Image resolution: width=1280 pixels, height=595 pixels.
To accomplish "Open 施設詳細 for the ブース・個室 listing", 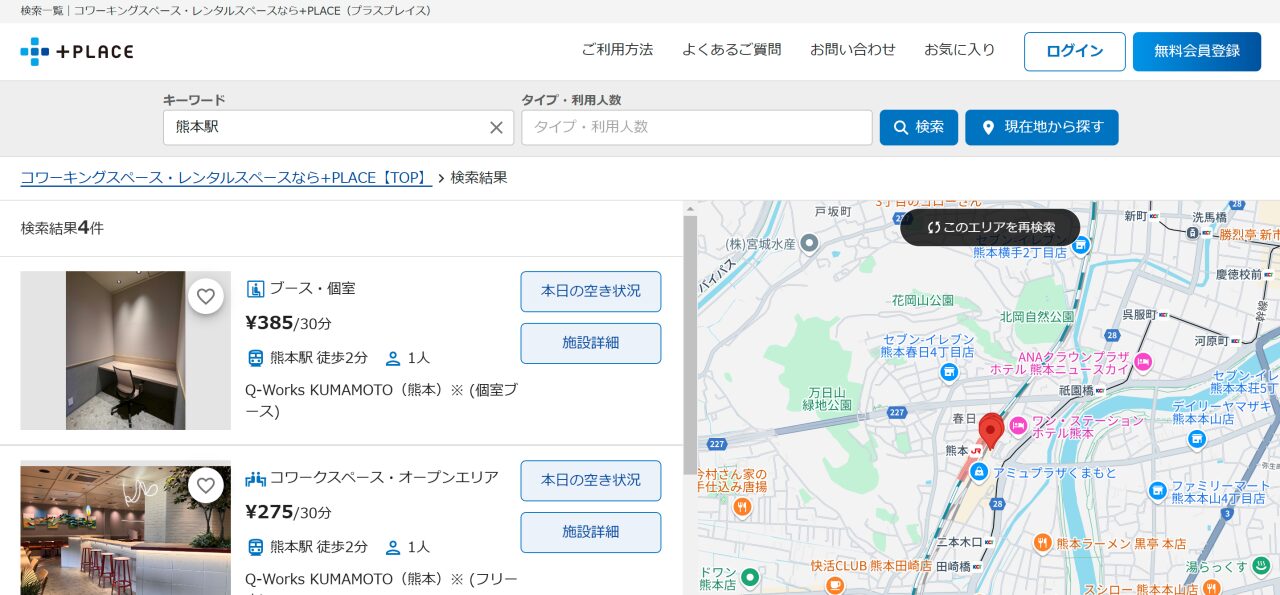I will (591, 344).
